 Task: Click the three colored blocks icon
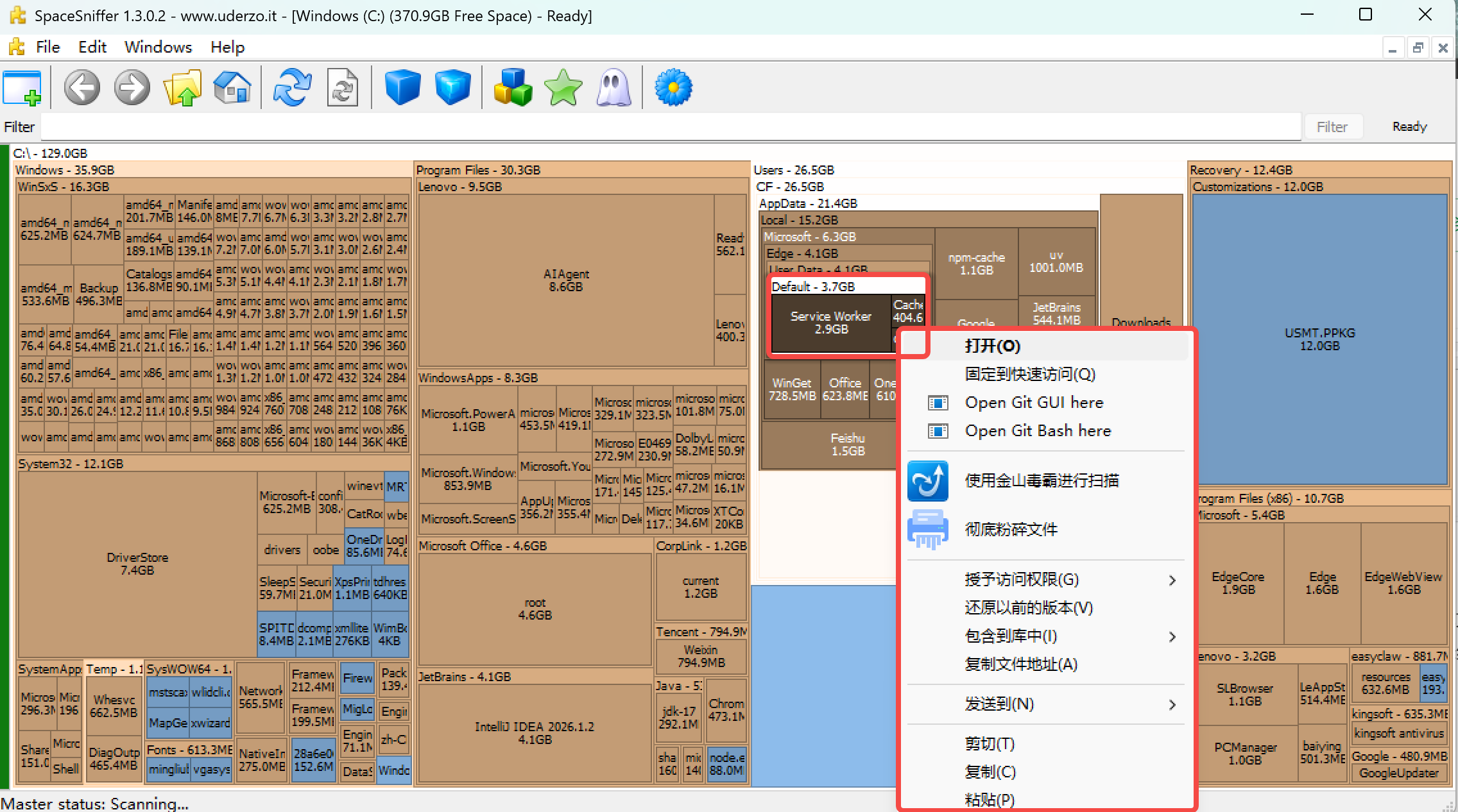coord(513,88)
